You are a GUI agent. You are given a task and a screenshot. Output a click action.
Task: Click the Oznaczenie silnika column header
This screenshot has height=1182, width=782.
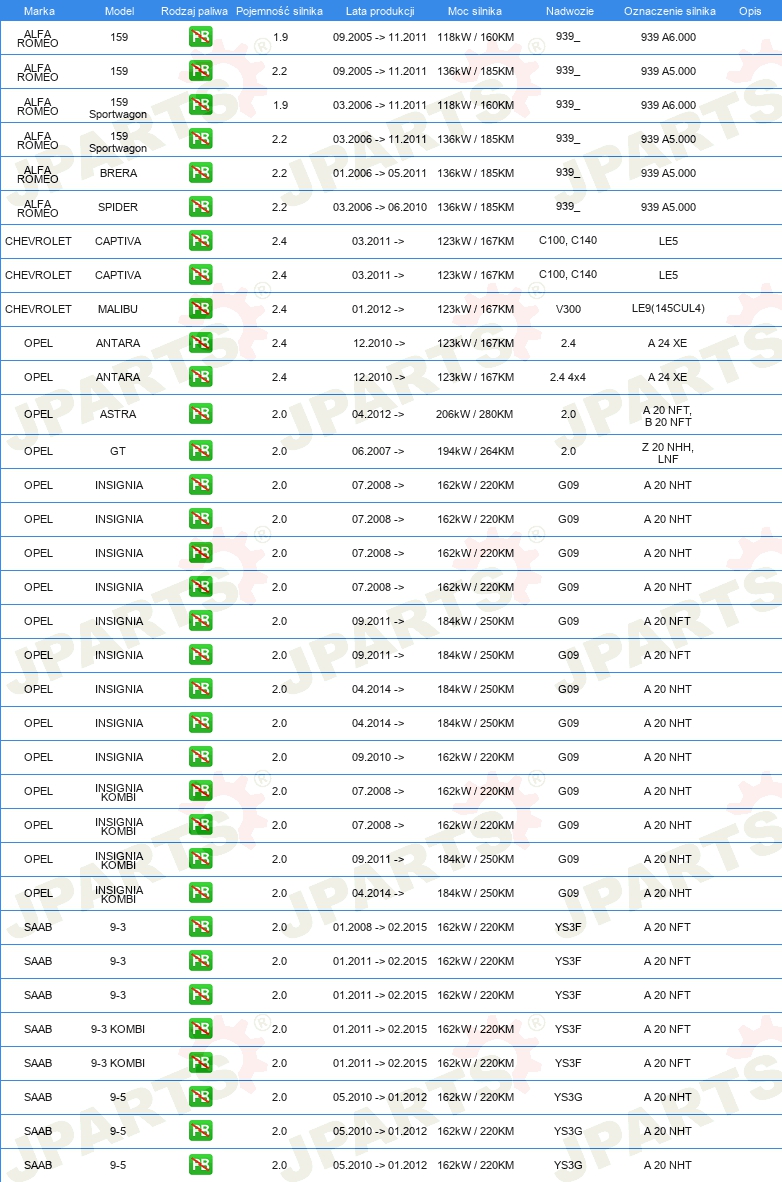click(x=670, y=11)
